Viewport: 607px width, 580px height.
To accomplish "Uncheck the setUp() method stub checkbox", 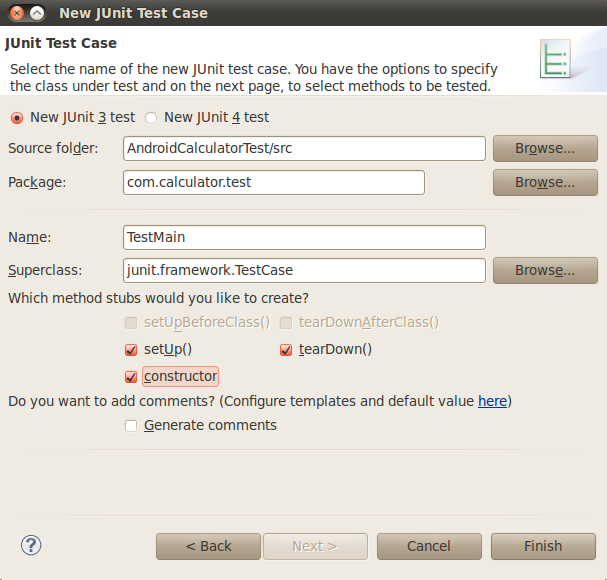I will click(x=131, y=350).
